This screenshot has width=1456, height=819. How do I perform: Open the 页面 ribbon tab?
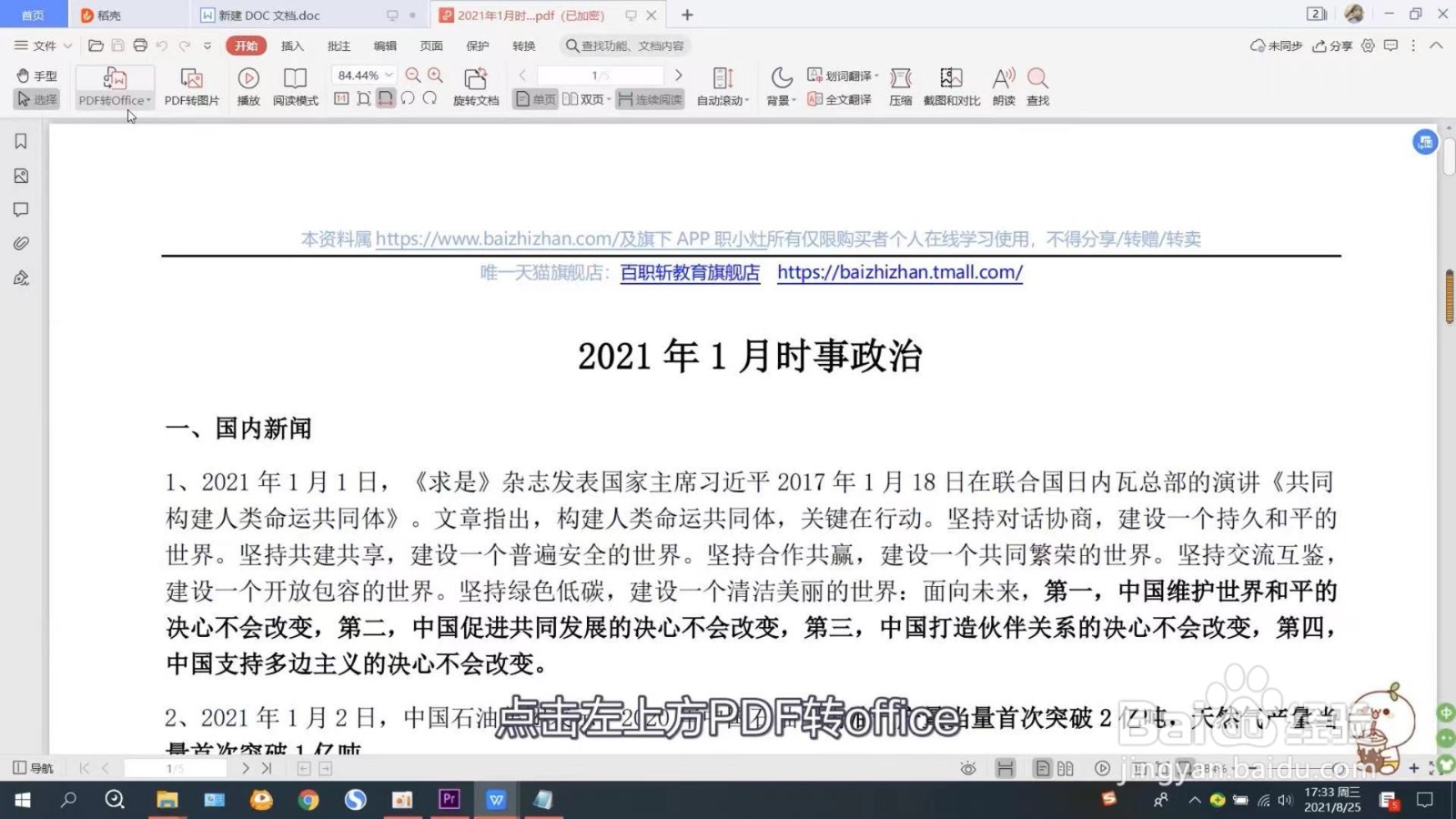click(431, 45)
